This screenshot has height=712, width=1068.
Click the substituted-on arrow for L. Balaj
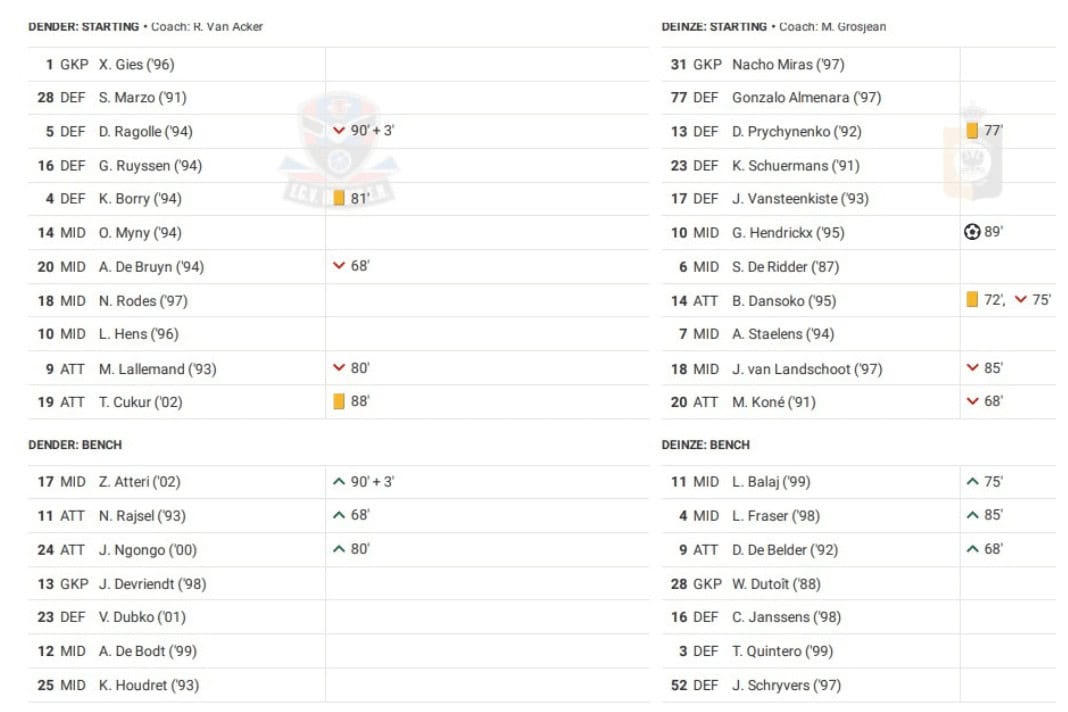[x=972, y=482]
